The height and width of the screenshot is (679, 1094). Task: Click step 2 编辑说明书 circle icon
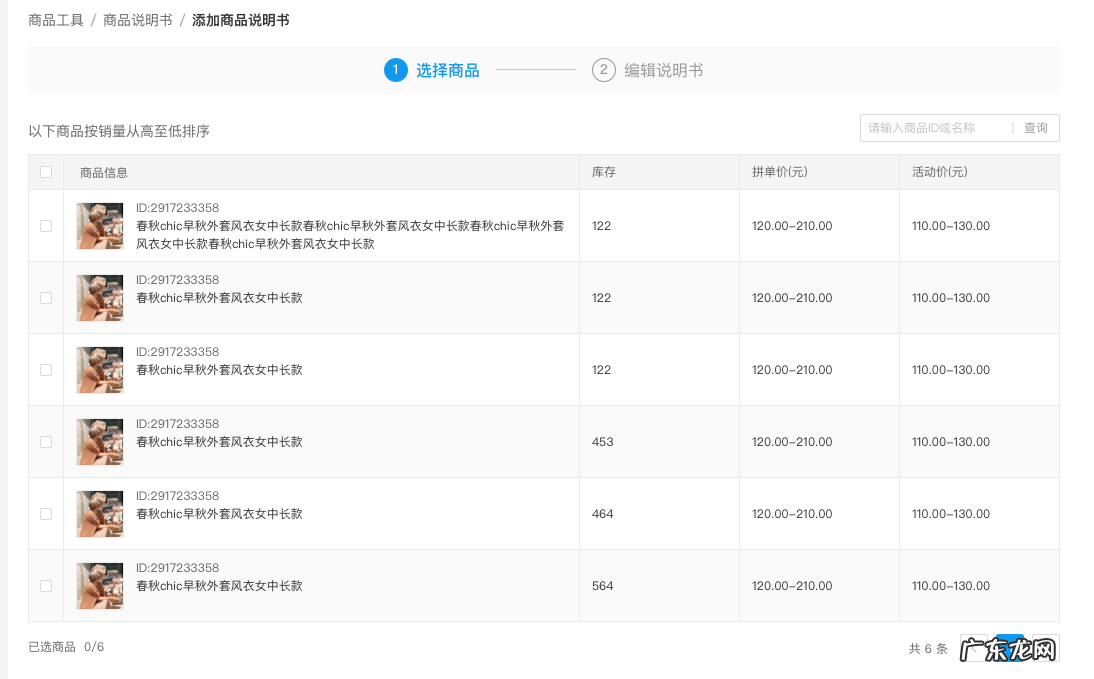604,70
